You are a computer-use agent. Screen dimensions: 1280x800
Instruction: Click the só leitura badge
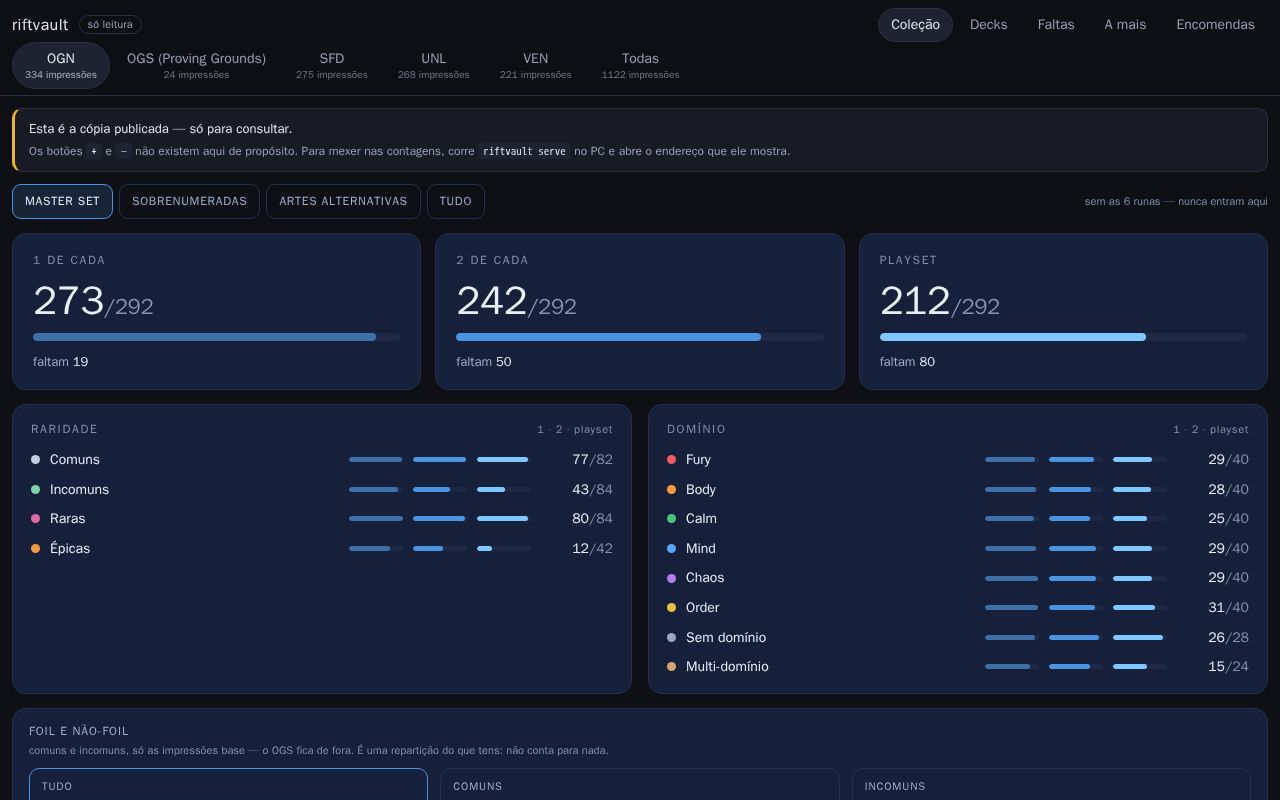click(x=110, y=25)
